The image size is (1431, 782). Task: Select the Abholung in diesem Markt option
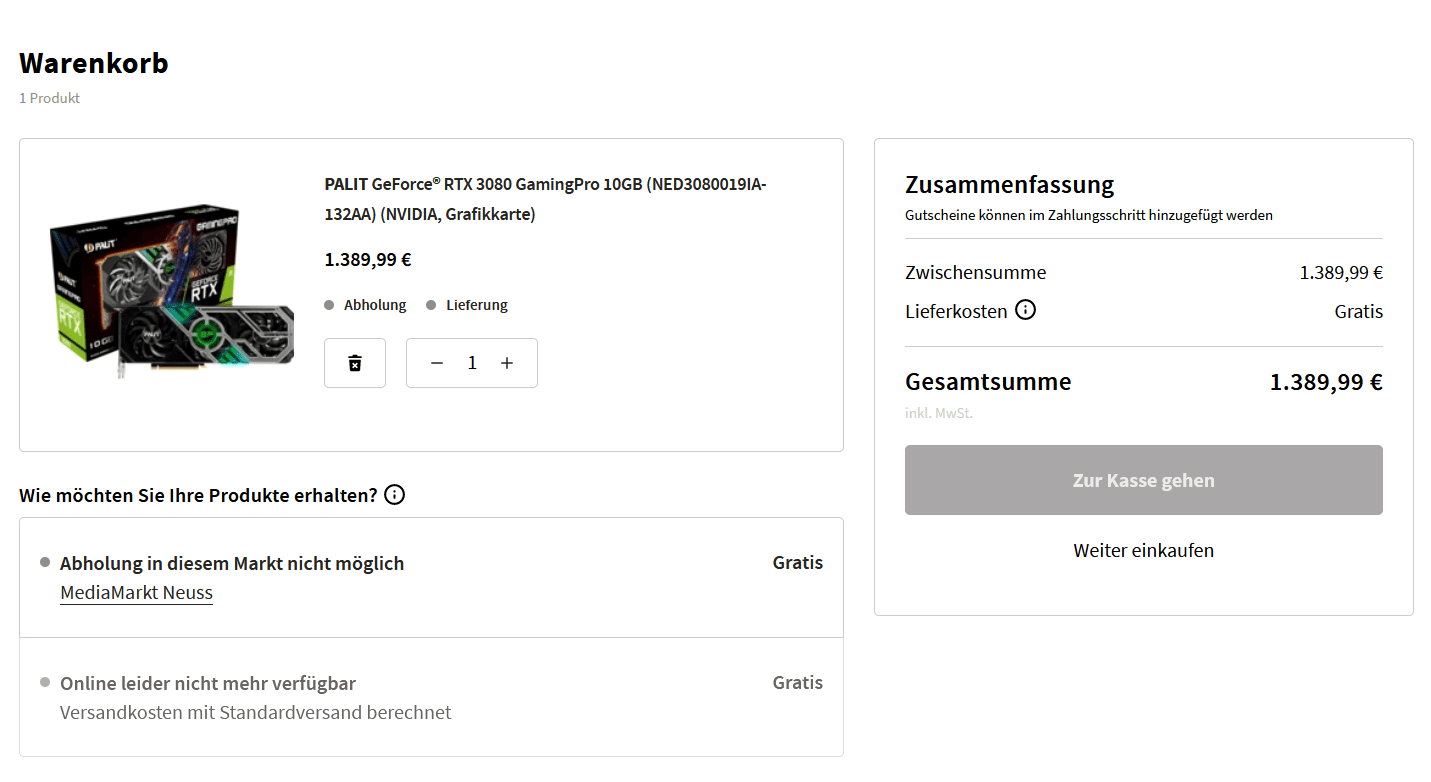[431, 578]
